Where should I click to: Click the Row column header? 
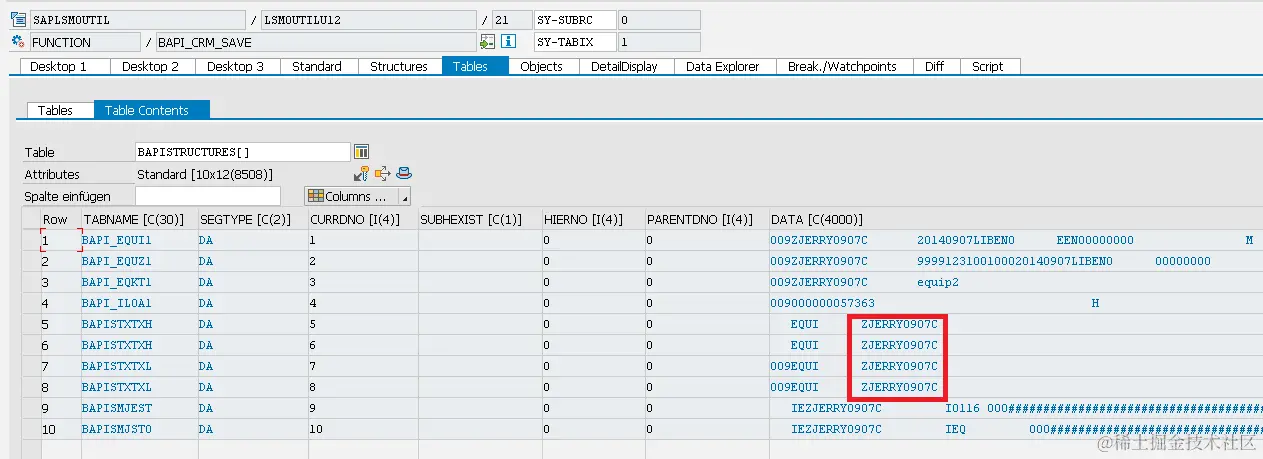click(59, 219)
